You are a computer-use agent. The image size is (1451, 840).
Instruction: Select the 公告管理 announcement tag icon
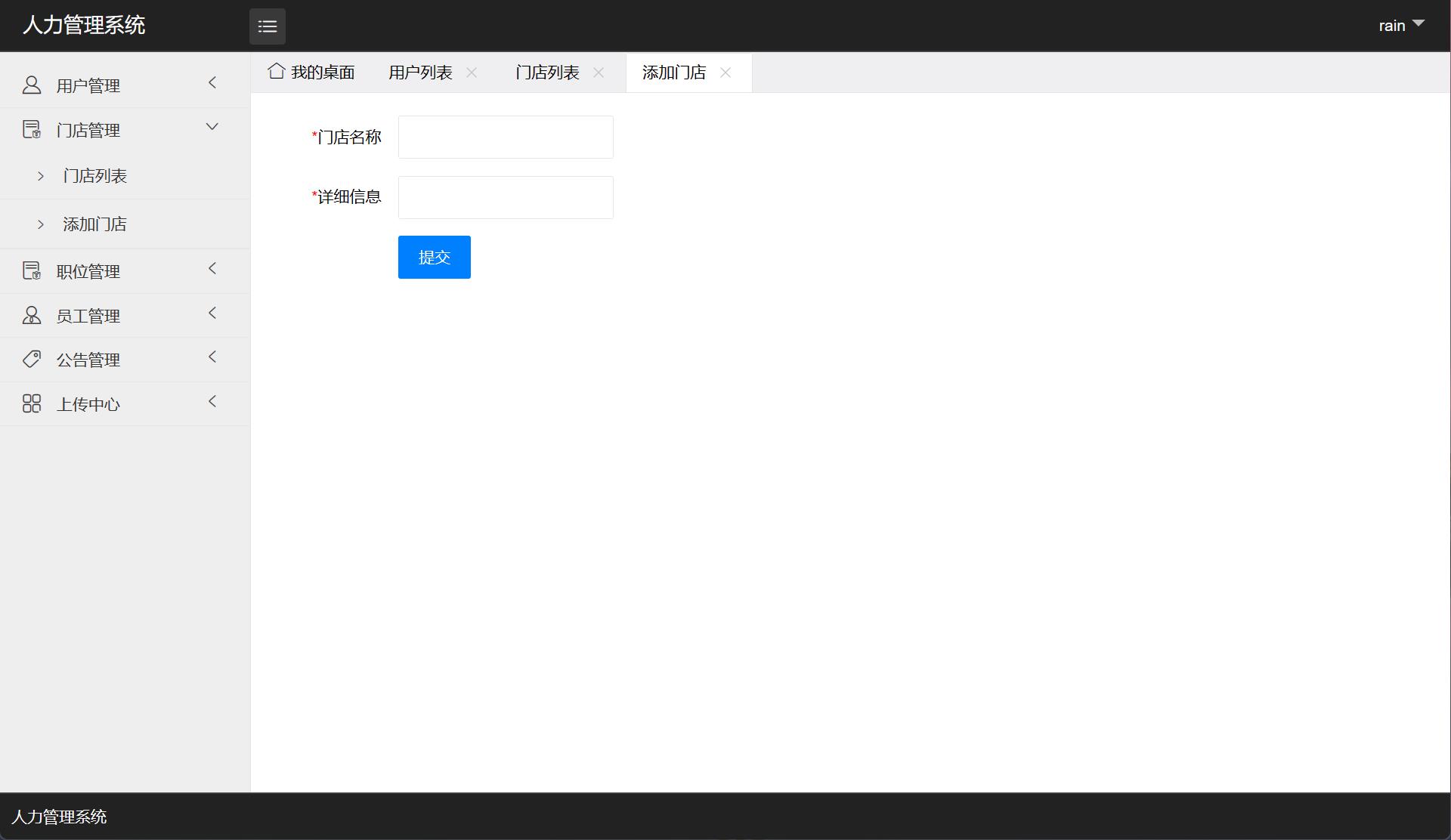click(31, 359)
